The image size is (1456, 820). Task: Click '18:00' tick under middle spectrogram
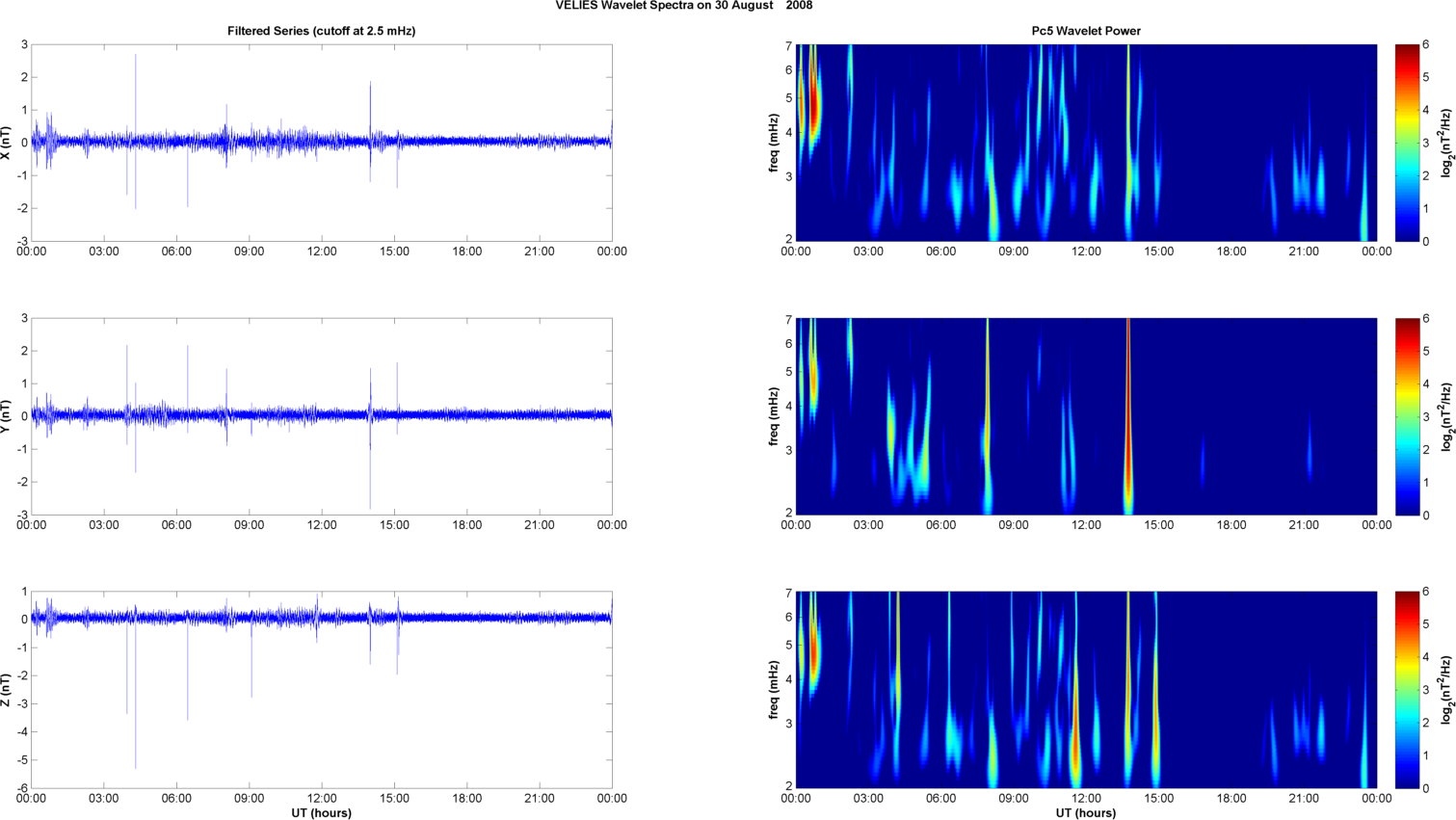pyautogui.click(x=1231, y=525)
